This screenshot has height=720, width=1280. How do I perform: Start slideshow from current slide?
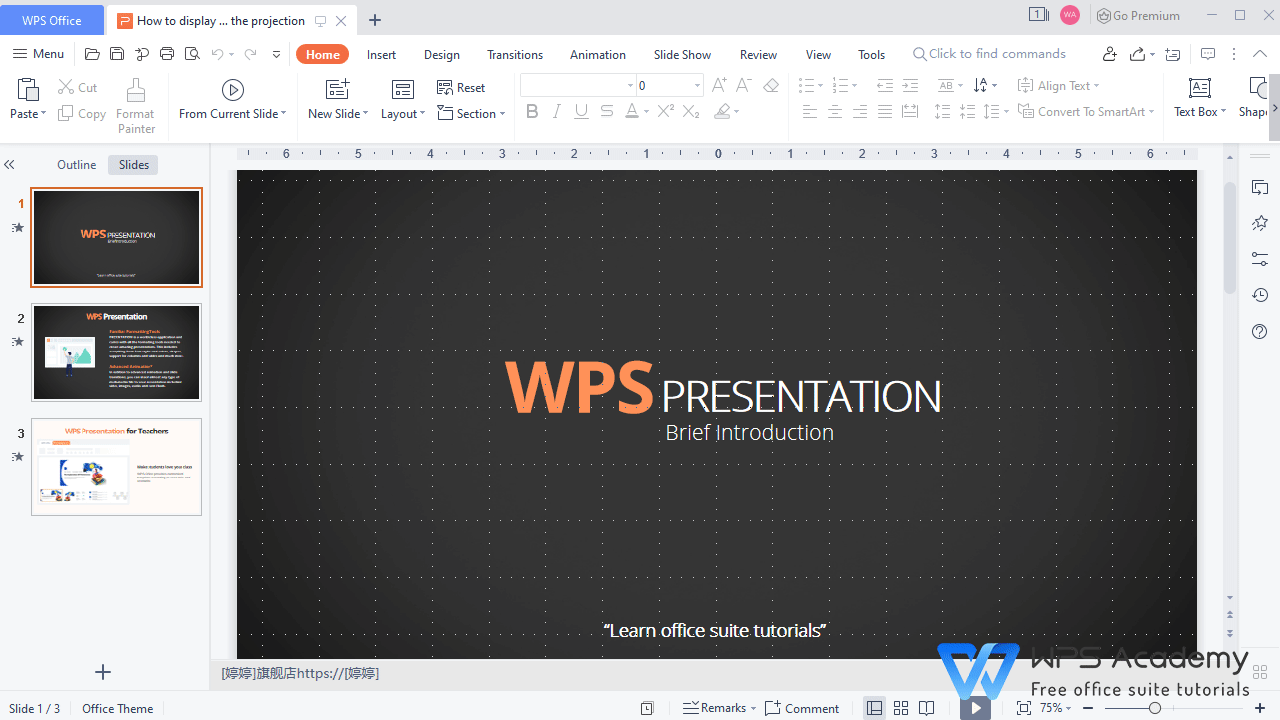click(232, 100)
